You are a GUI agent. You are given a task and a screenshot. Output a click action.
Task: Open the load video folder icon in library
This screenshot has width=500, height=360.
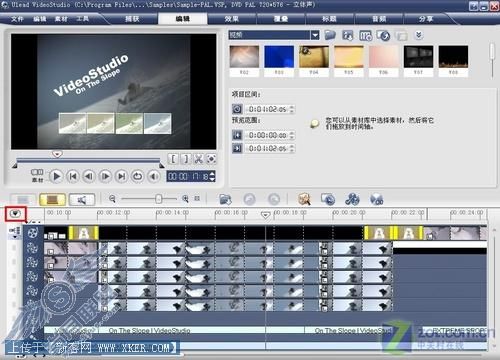pyautogui.click(x=330, y=35)
